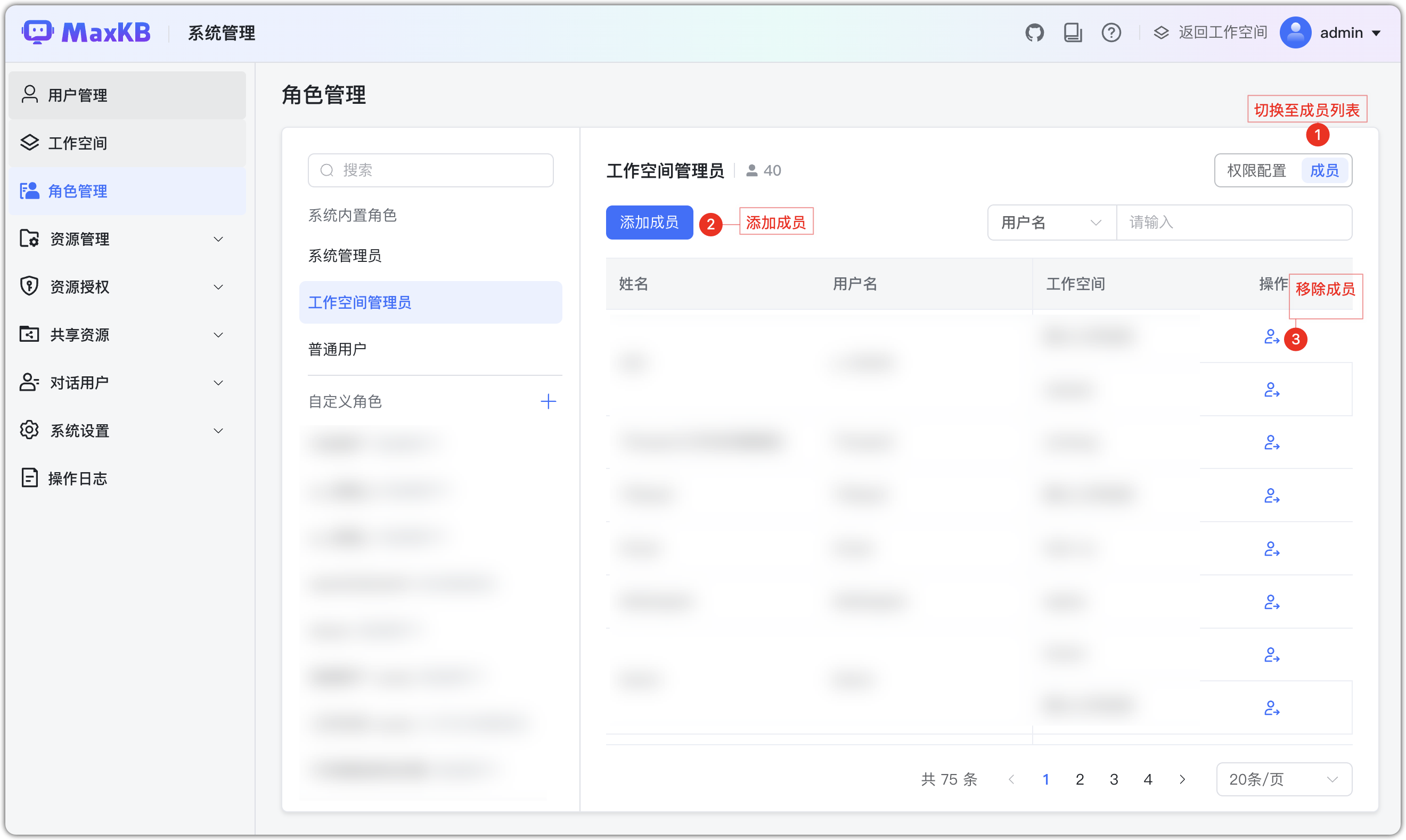1406x840 pixels.
Task: Click the remove member icon in the first row
Action: coord(1271,337)
